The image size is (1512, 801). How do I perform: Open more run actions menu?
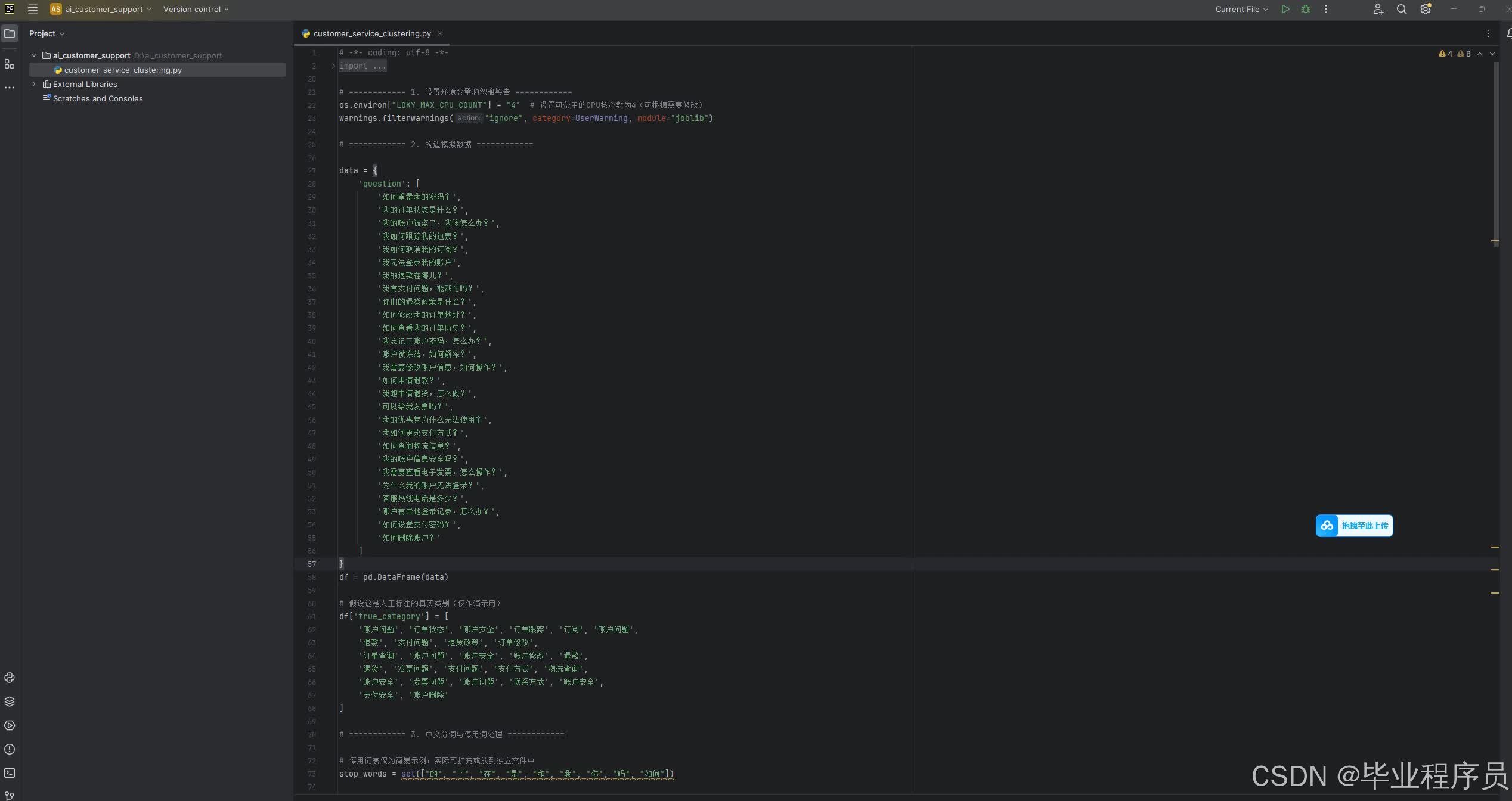[1326, 9]
